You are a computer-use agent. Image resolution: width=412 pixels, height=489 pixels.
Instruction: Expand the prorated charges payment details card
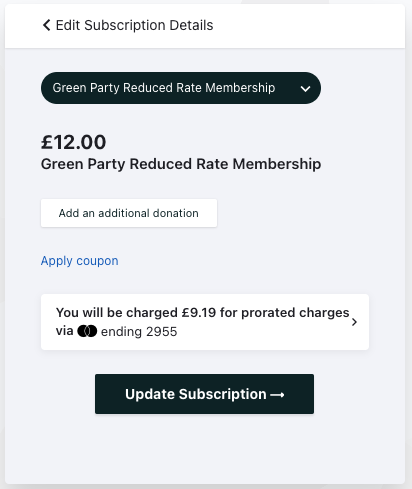coord(205,322)
